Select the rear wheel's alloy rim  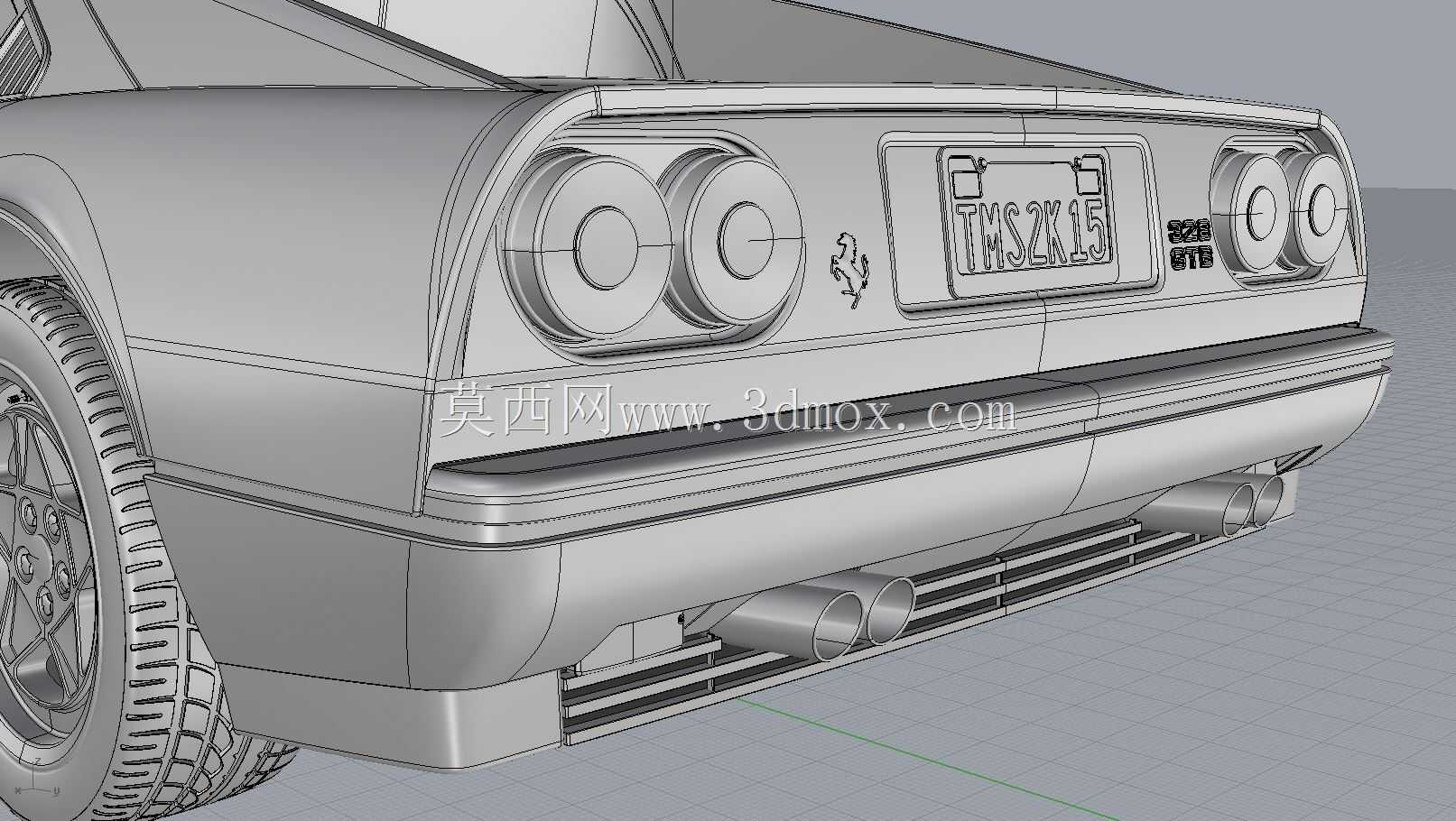tap(44, 561)
